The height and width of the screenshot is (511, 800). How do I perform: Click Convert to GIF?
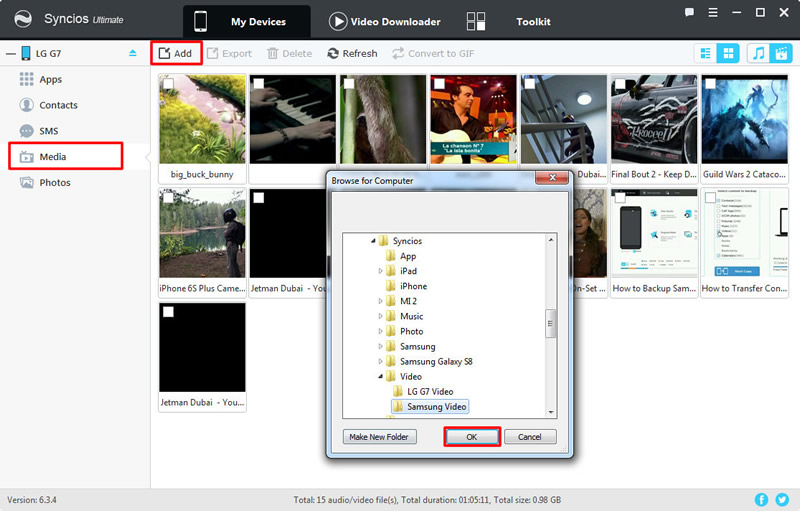[433, 53]
